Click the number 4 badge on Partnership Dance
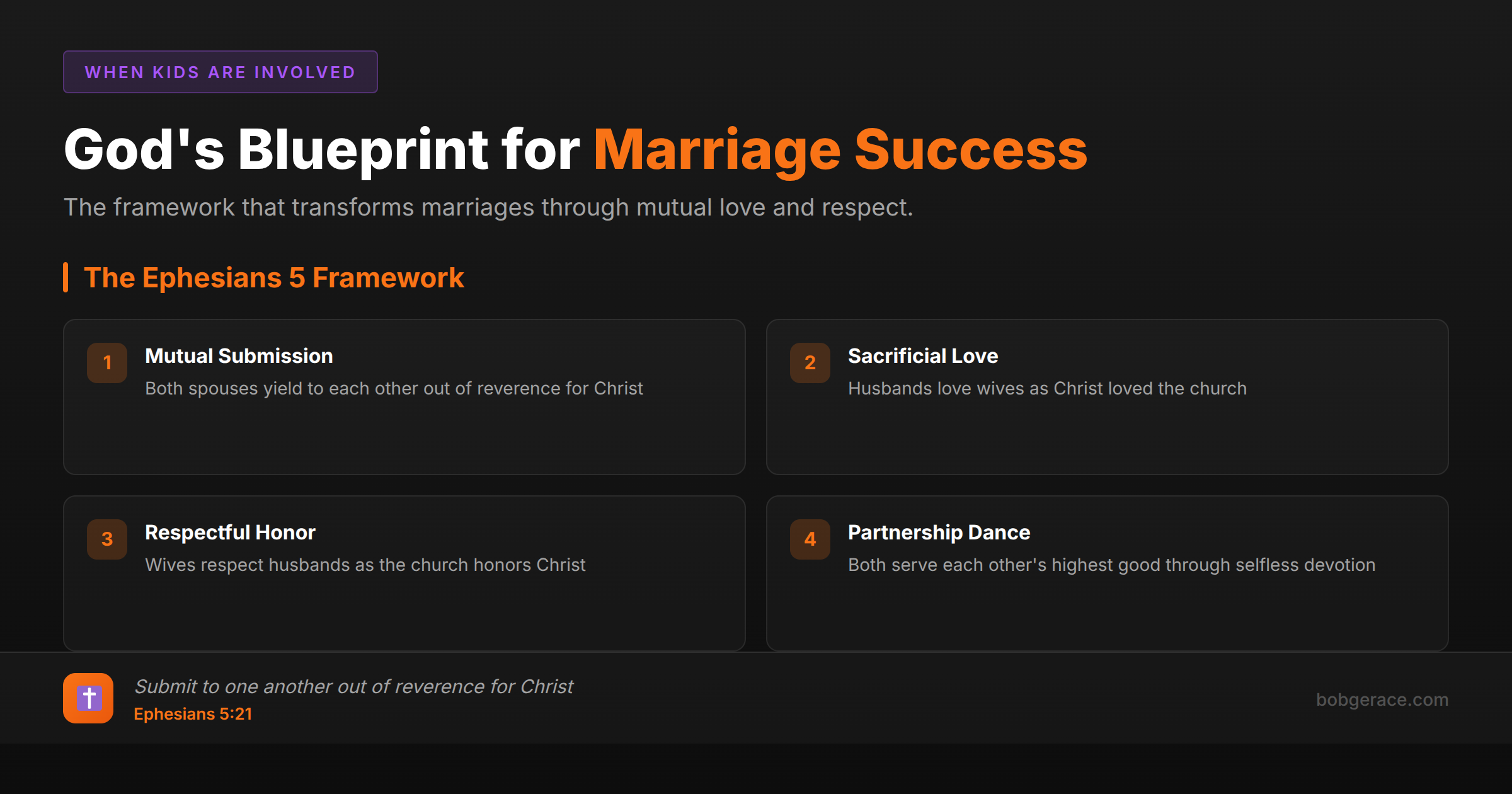1512x794 pixels. (810, 539)
